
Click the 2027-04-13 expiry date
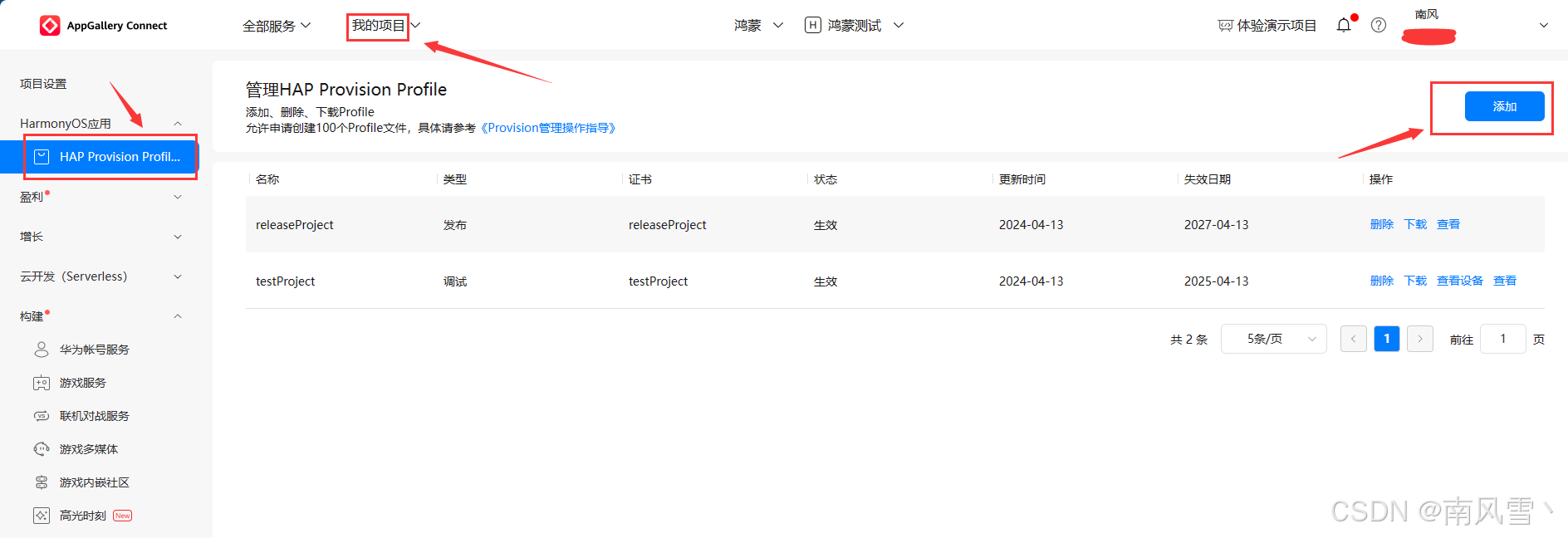click(1217, 225)
